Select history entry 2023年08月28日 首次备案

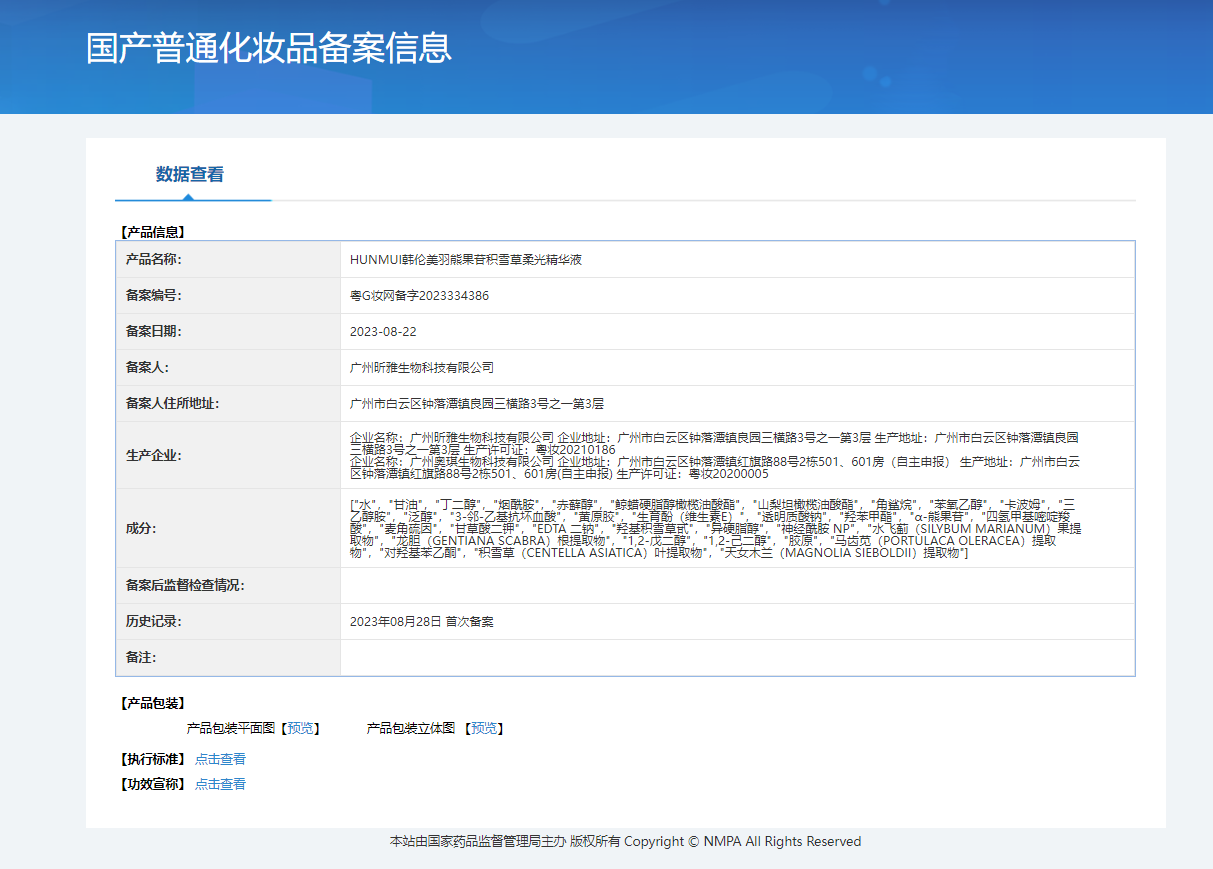pyautogui.click(x=422, y=622)
